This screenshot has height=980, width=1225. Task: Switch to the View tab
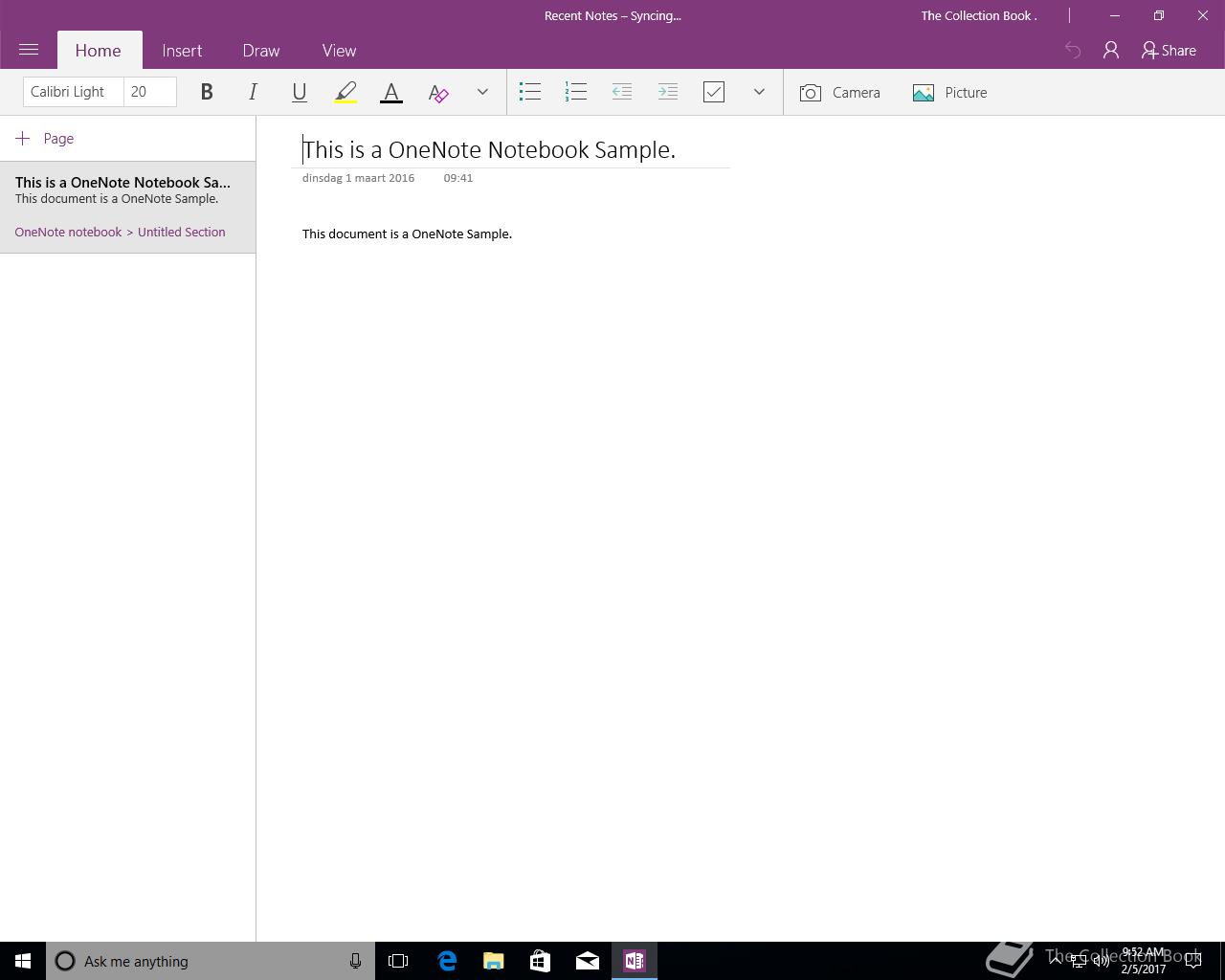point(339,50)
